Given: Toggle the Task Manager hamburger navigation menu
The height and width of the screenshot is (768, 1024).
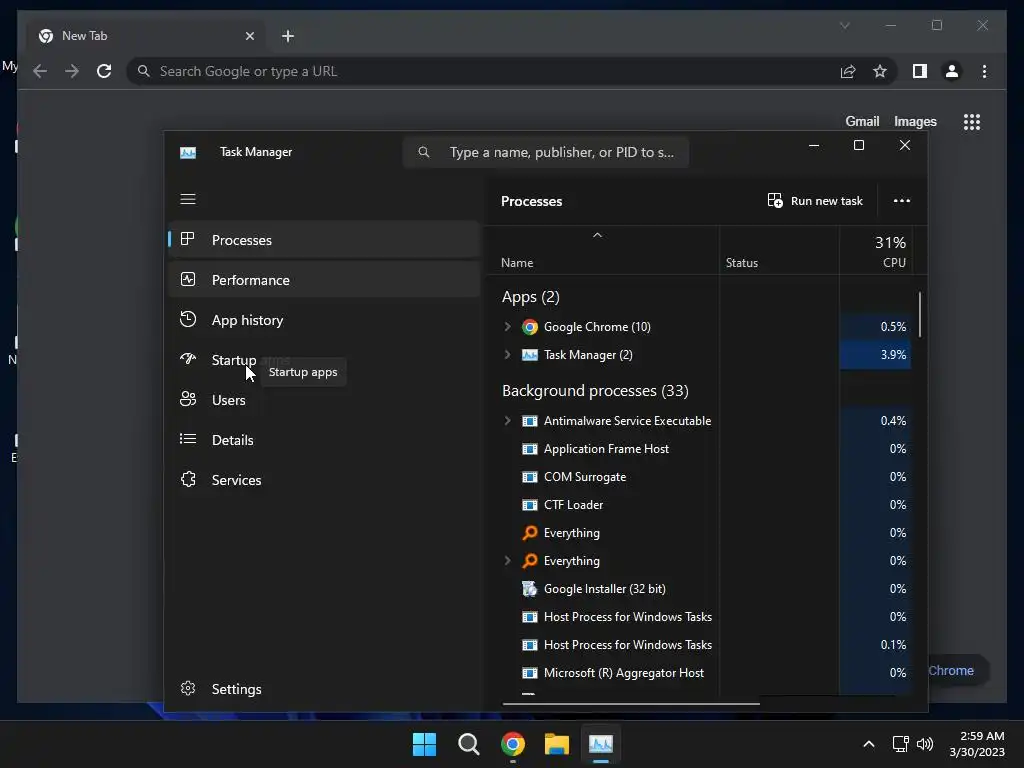Looking at the screenshot, I should pyautogui.click(x=188, y=199).
